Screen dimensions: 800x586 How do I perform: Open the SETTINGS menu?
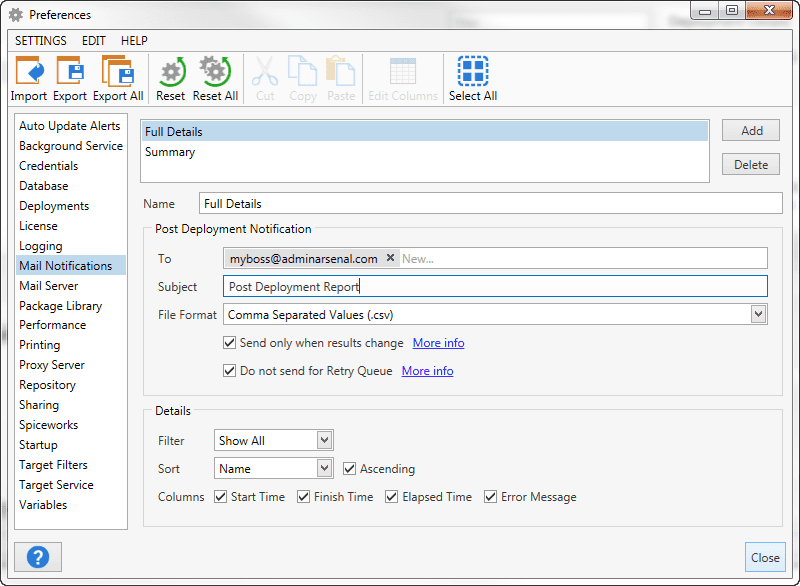click(x=41, y=41)
